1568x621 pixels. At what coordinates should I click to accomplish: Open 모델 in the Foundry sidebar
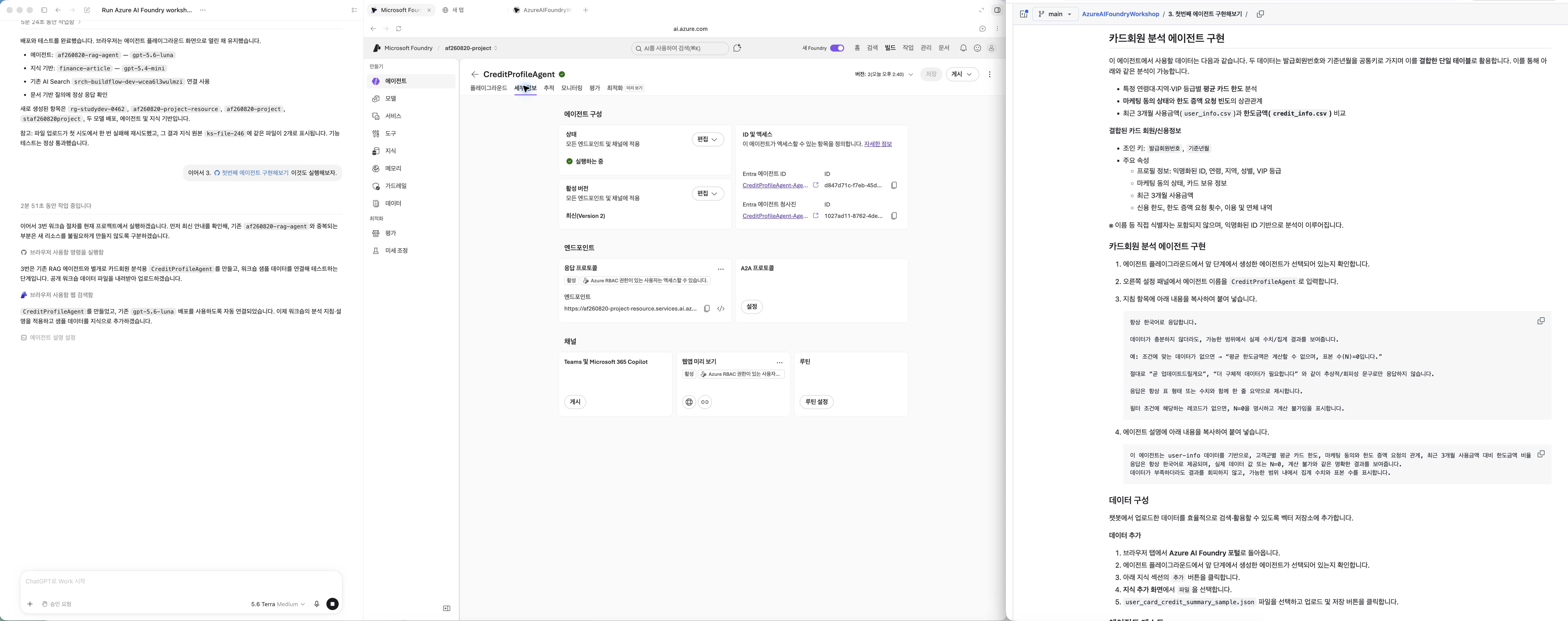[411, 99]
